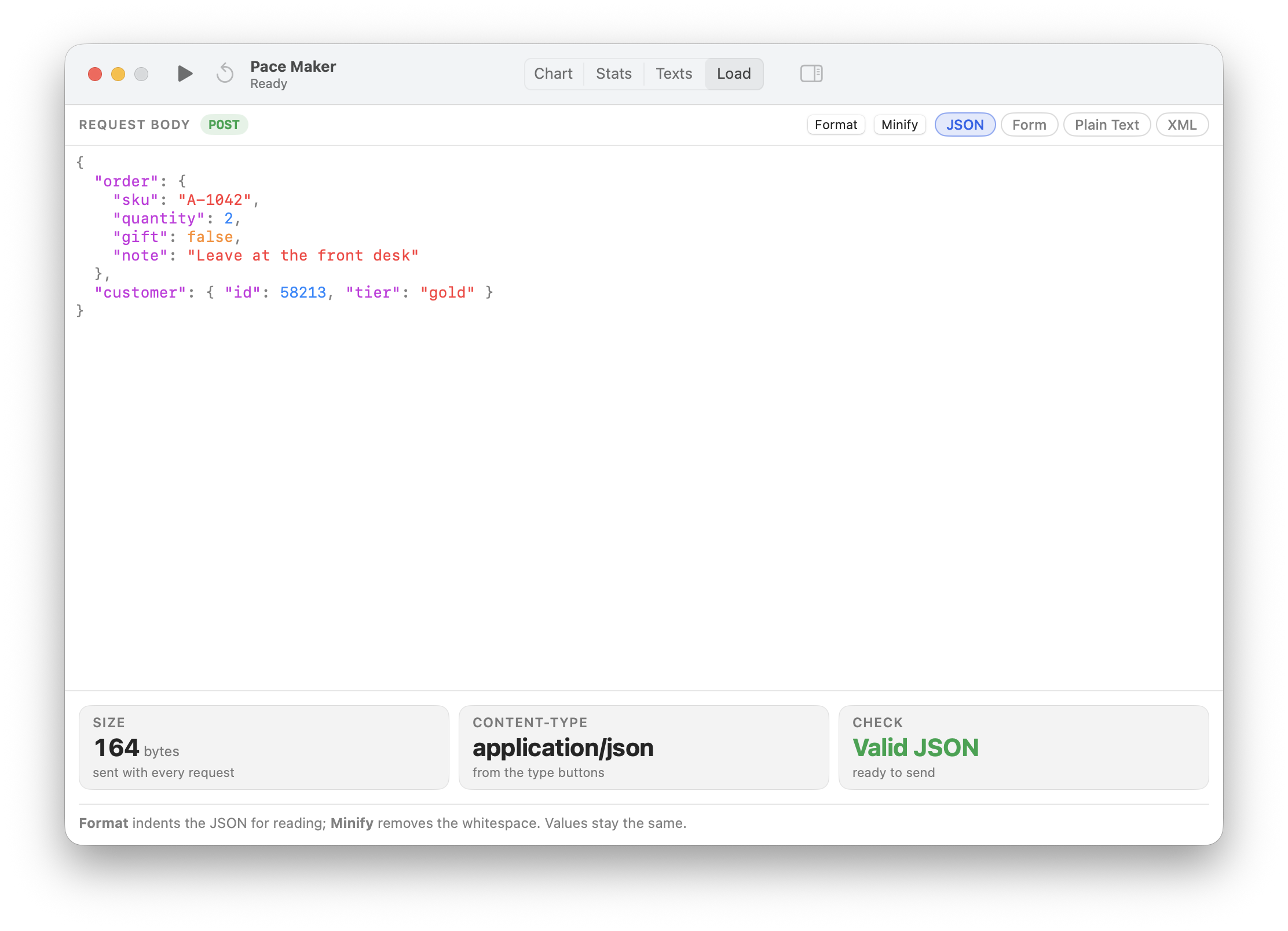This screenshot has width=1288, height=931.
Task: Click the false value for gift
Action: tap(210, 237)
